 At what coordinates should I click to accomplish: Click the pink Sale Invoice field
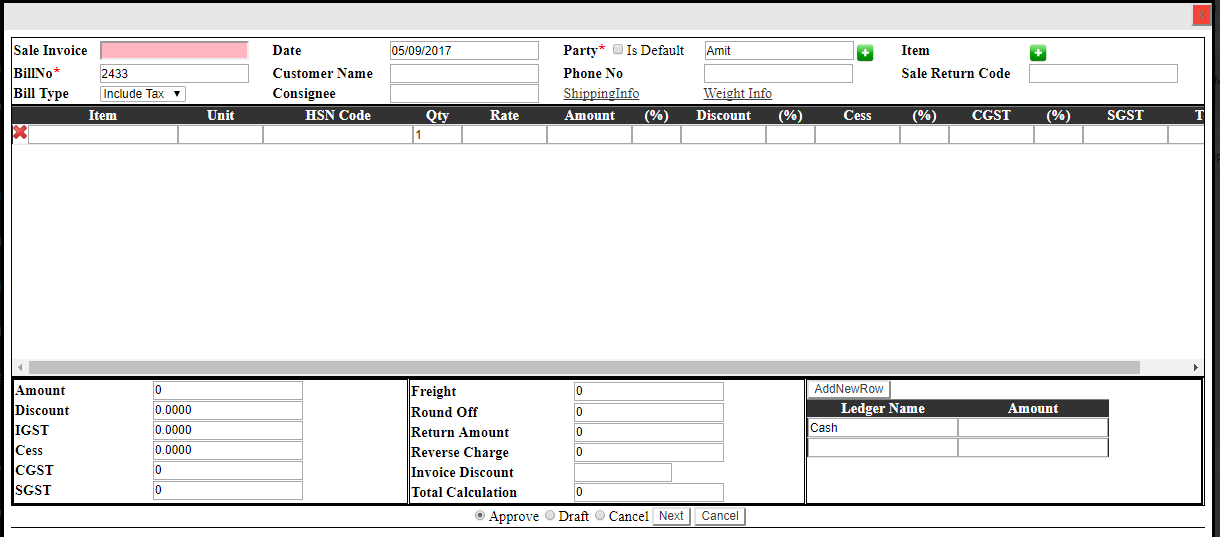174,51
